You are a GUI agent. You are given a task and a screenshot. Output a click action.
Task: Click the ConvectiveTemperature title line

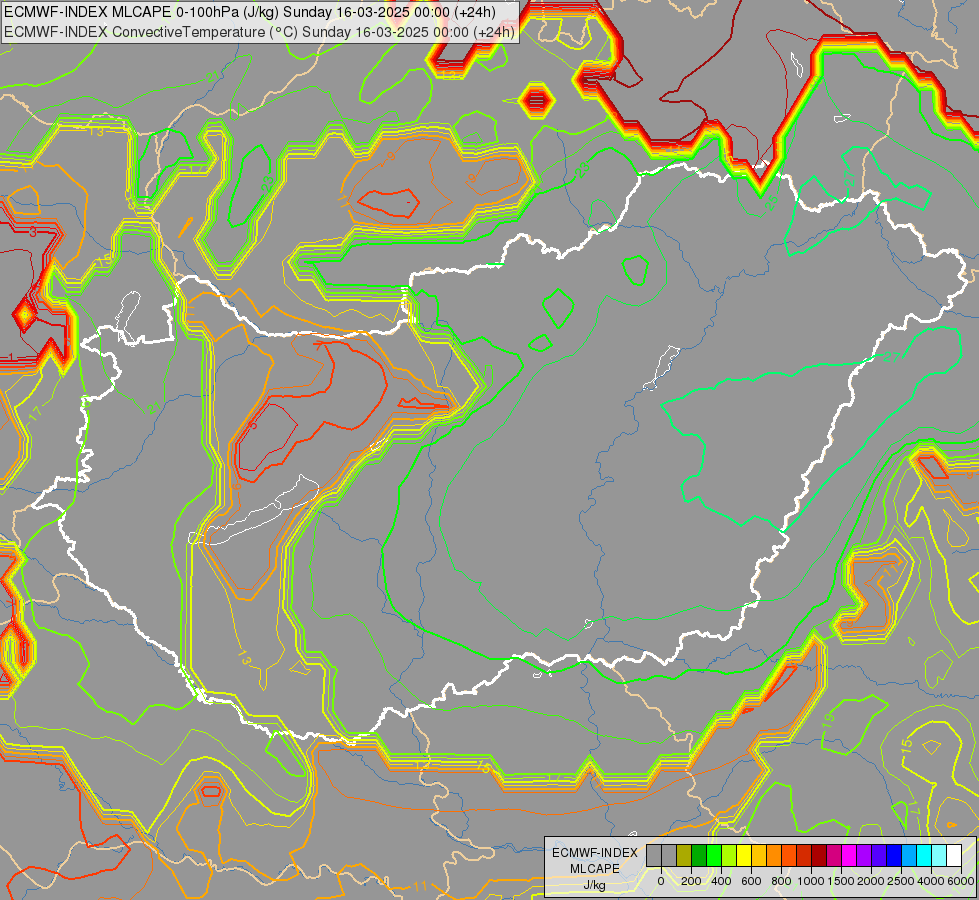[x=259, y=32]
